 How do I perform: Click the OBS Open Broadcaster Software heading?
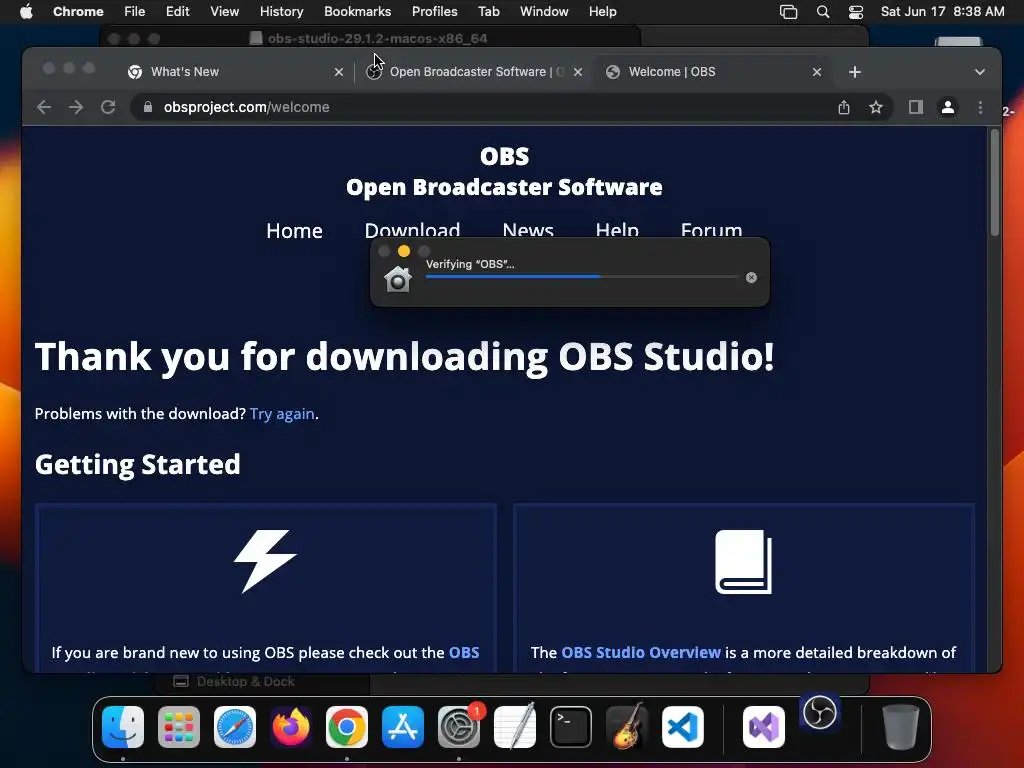pyautogui.click(x=504, y=171)
